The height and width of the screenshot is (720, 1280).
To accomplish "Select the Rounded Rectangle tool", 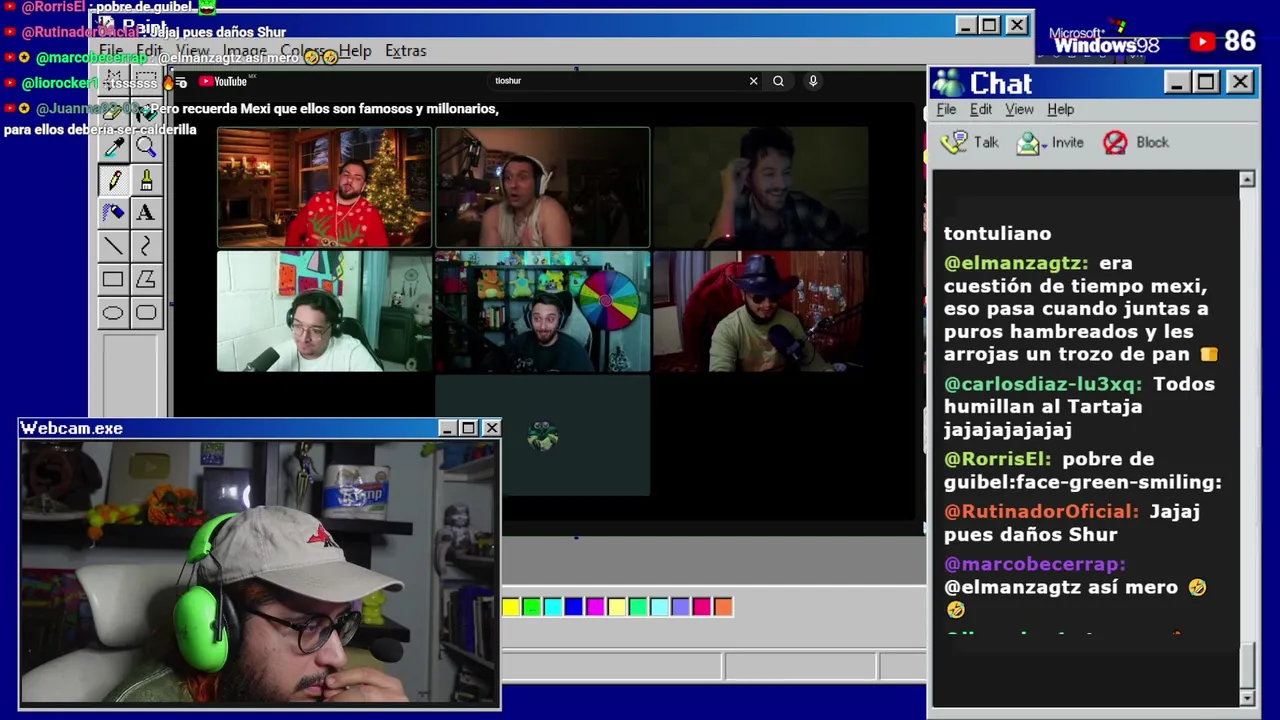I will coord(146,313).
